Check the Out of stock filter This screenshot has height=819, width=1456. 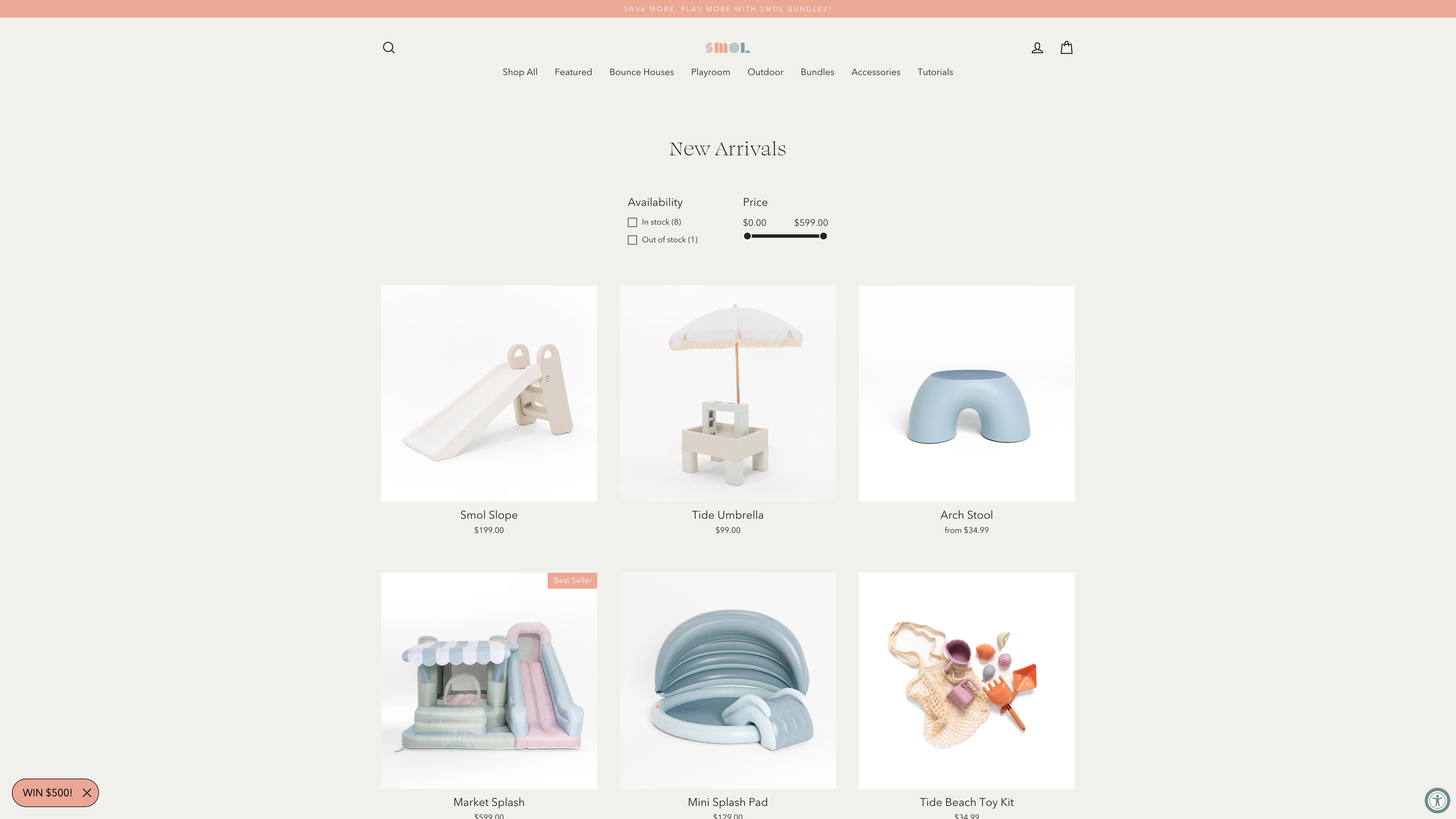pyautogui.click(x=632, y=240)
